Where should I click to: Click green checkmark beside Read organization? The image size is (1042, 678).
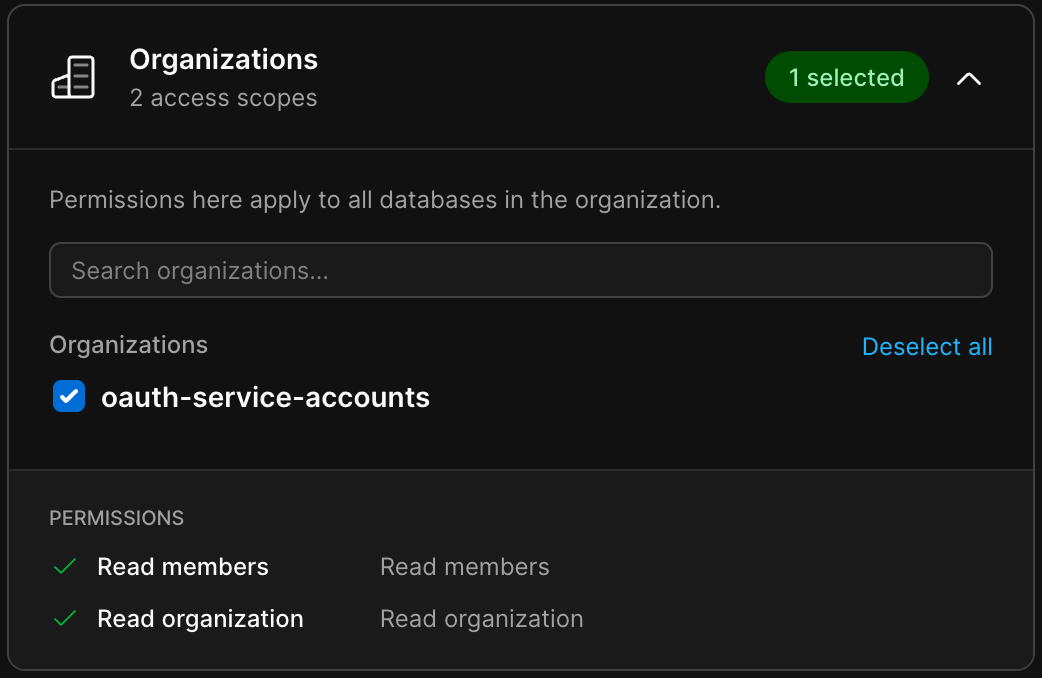(65, 618)
